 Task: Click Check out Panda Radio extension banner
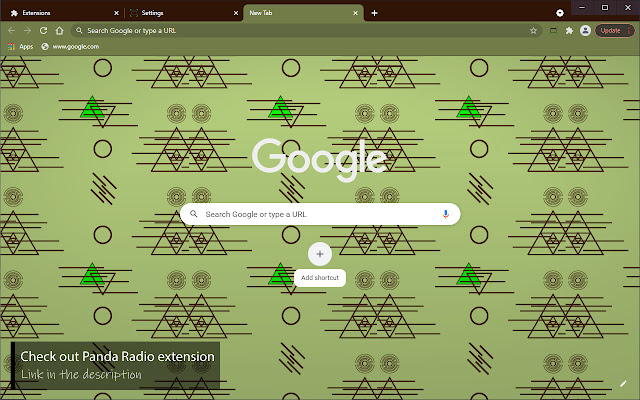(x=116, y=365)
